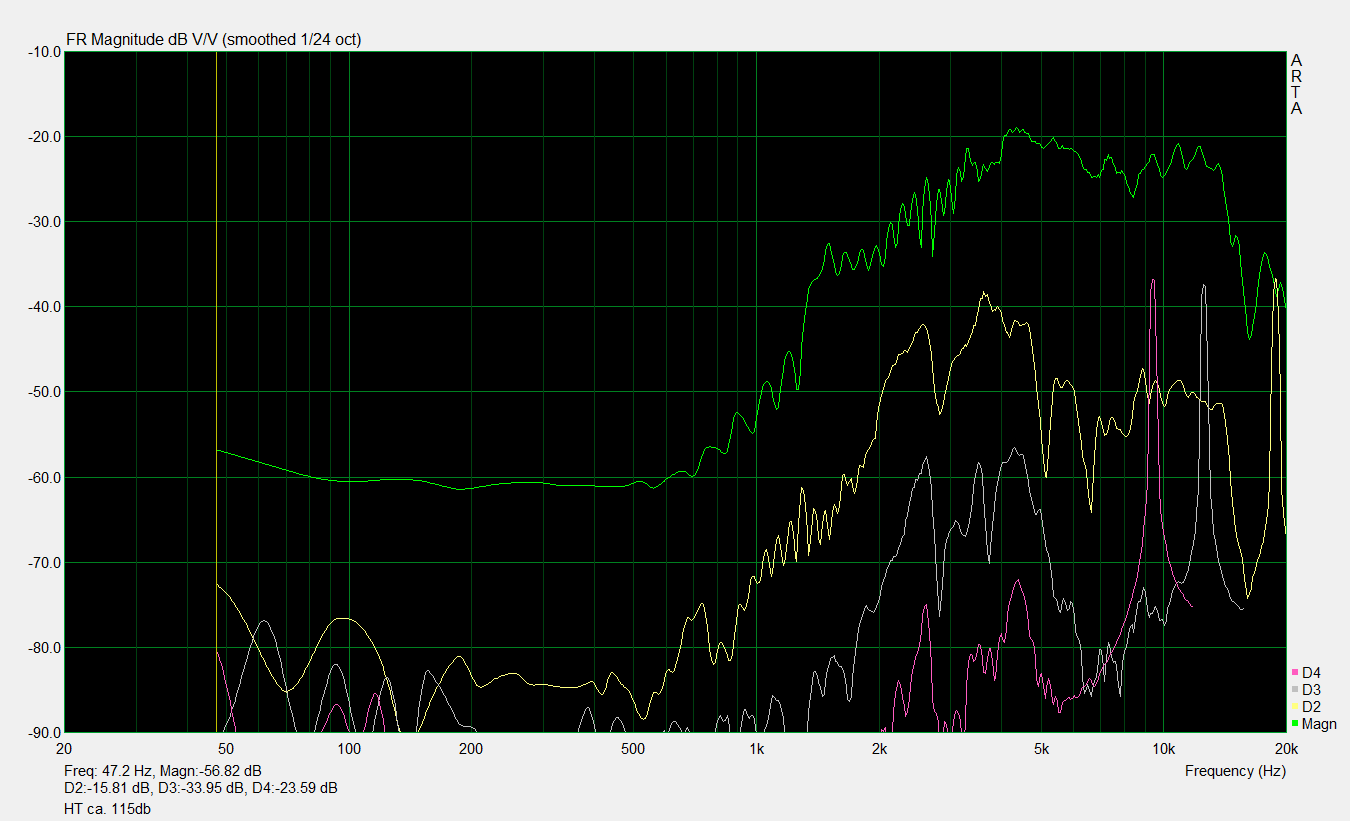Click the yellow D2 legend color square
The width and height of the screenshot is (1350, 821).
point(1295,707)
